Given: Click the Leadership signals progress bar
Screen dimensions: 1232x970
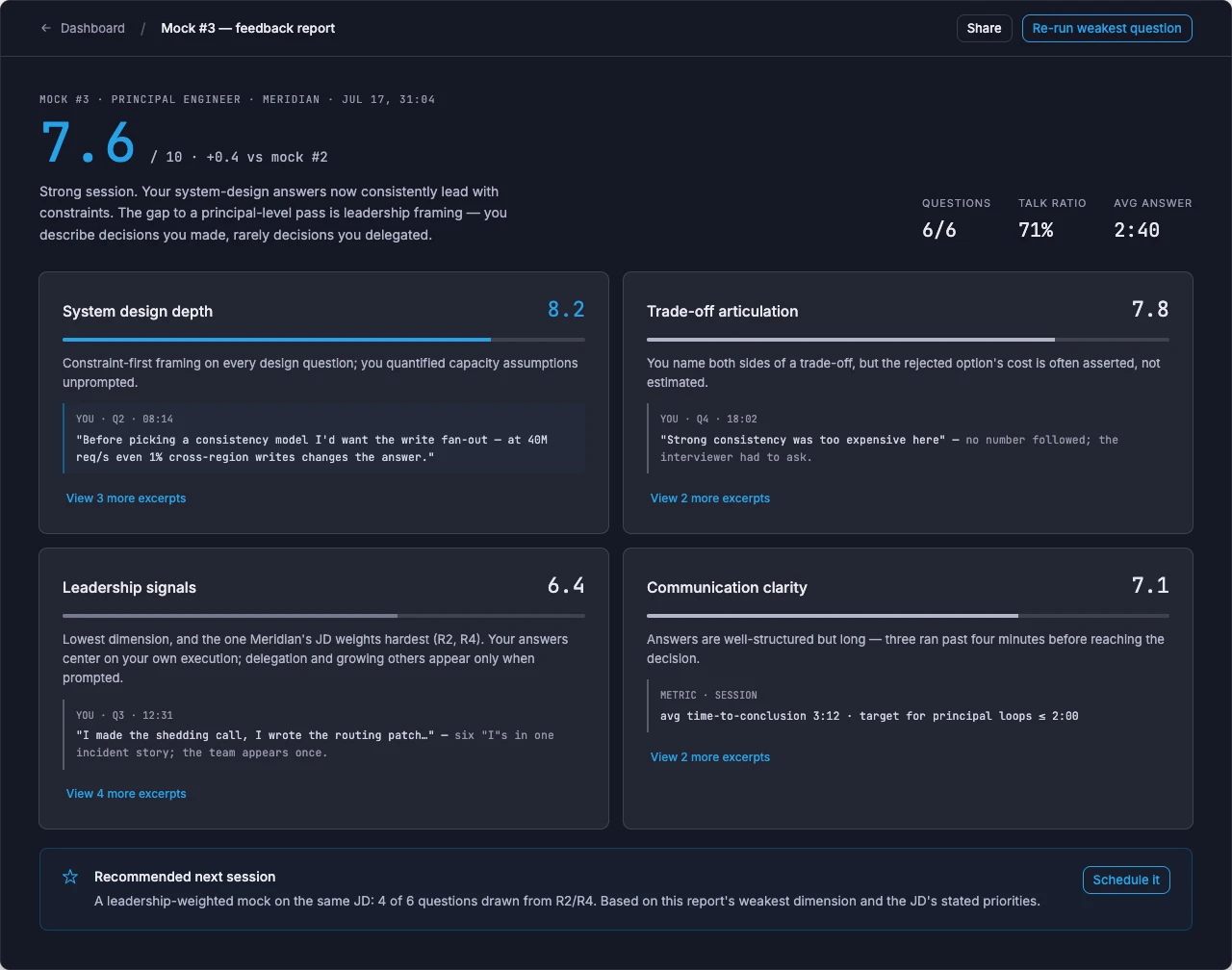Looking at the screenshot, I should [323, 616].
